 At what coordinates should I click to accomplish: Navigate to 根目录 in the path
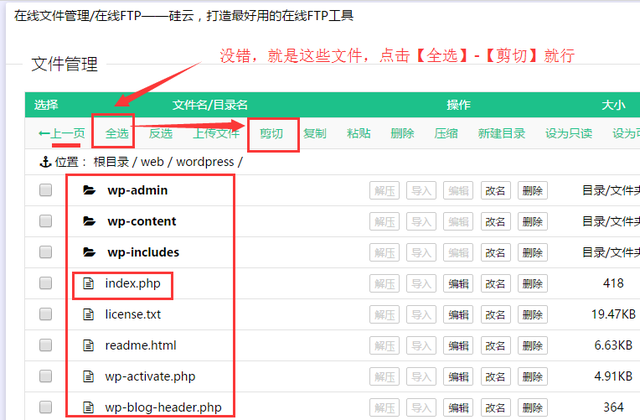click(x=111, y=162)
